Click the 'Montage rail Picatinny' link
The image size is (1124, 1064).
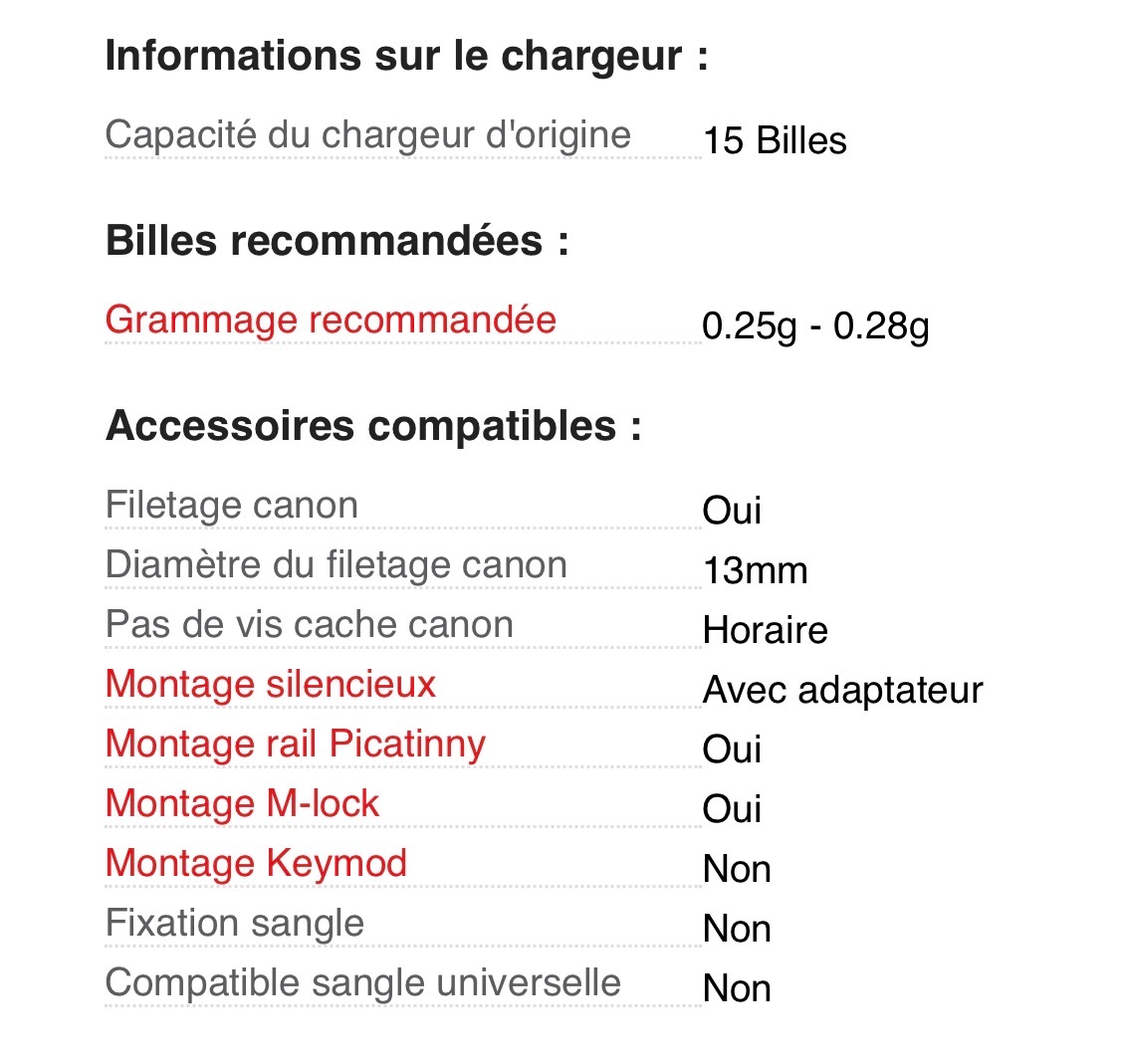point(296,745)
